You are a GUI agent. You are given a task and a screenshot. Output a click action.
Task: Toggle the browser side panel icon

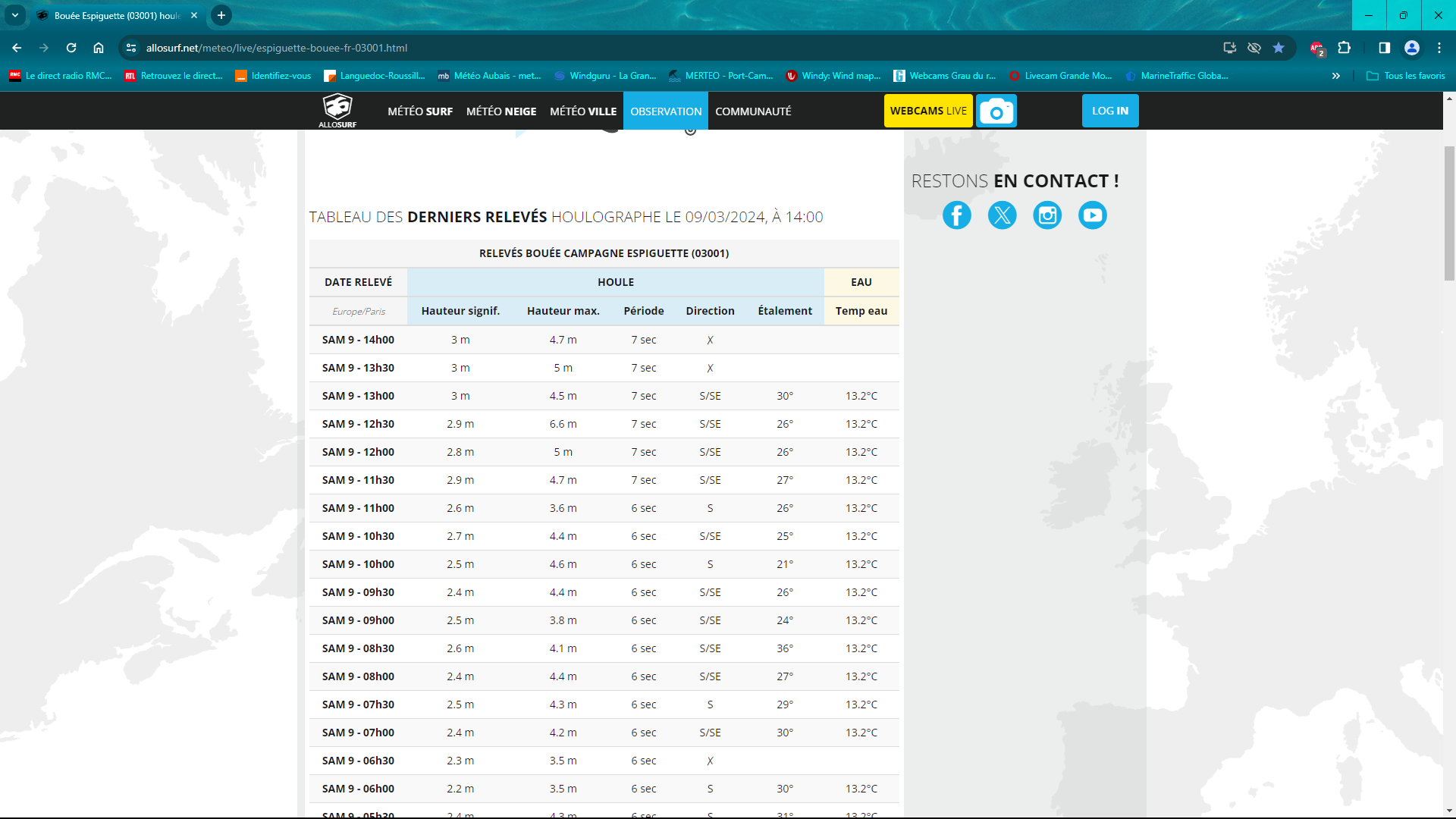(x=1384, y=48)
